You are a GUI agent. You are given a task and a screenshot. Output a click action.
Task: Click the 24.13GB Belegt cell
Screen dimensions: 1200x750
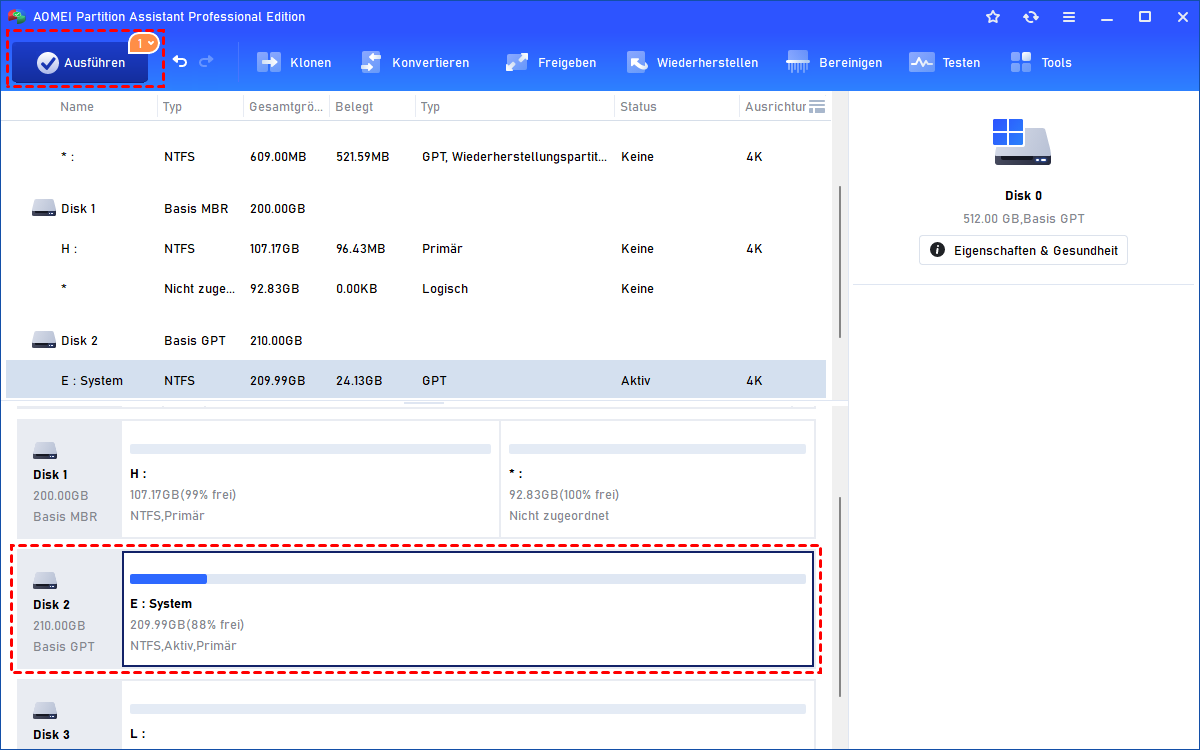(358, 381)
